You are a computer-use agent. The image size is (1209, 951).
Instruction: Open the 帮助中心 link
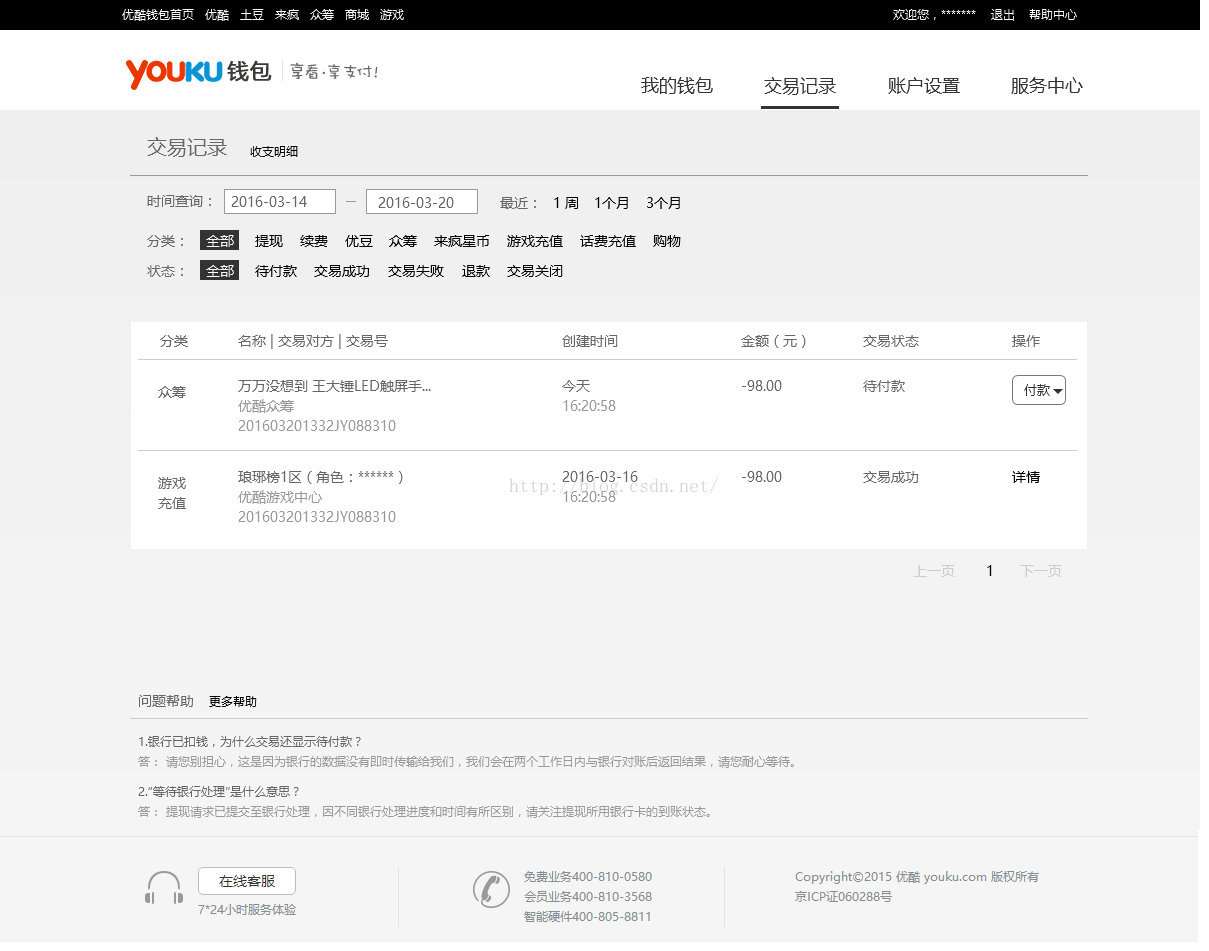1053,15
